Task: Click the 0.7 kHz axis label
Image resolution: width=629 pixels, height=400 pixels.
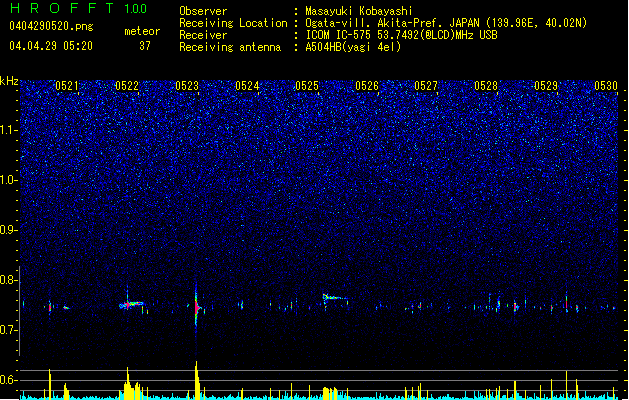Action: pos(9,330)
